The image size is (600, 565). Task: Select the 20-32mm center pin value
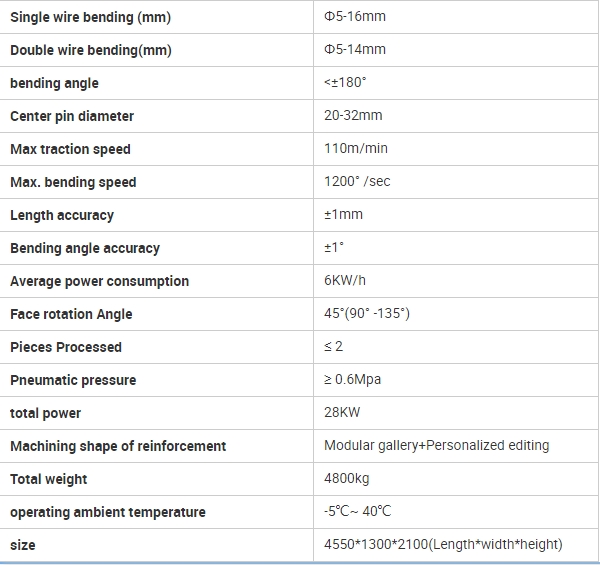[353, 116]
